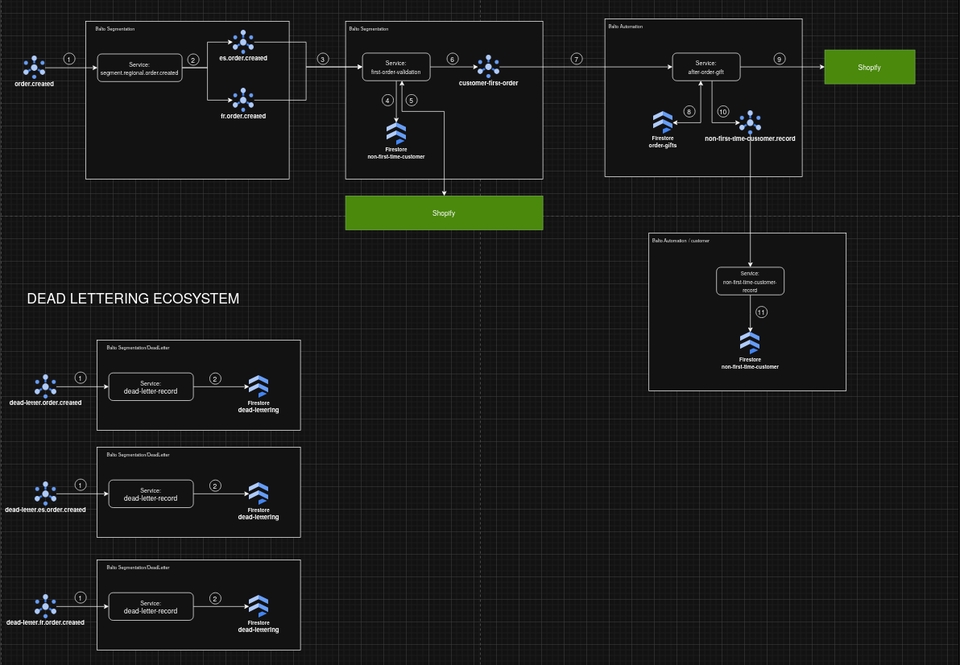
Task: Select the fr.order.created topic icon
Action: (243, 99)
